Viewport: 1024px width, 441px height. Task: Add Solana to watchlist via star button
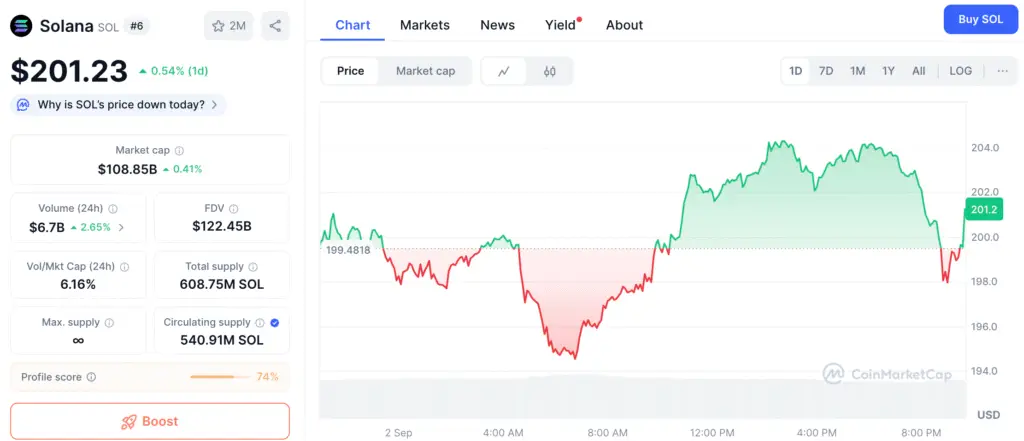228,26
